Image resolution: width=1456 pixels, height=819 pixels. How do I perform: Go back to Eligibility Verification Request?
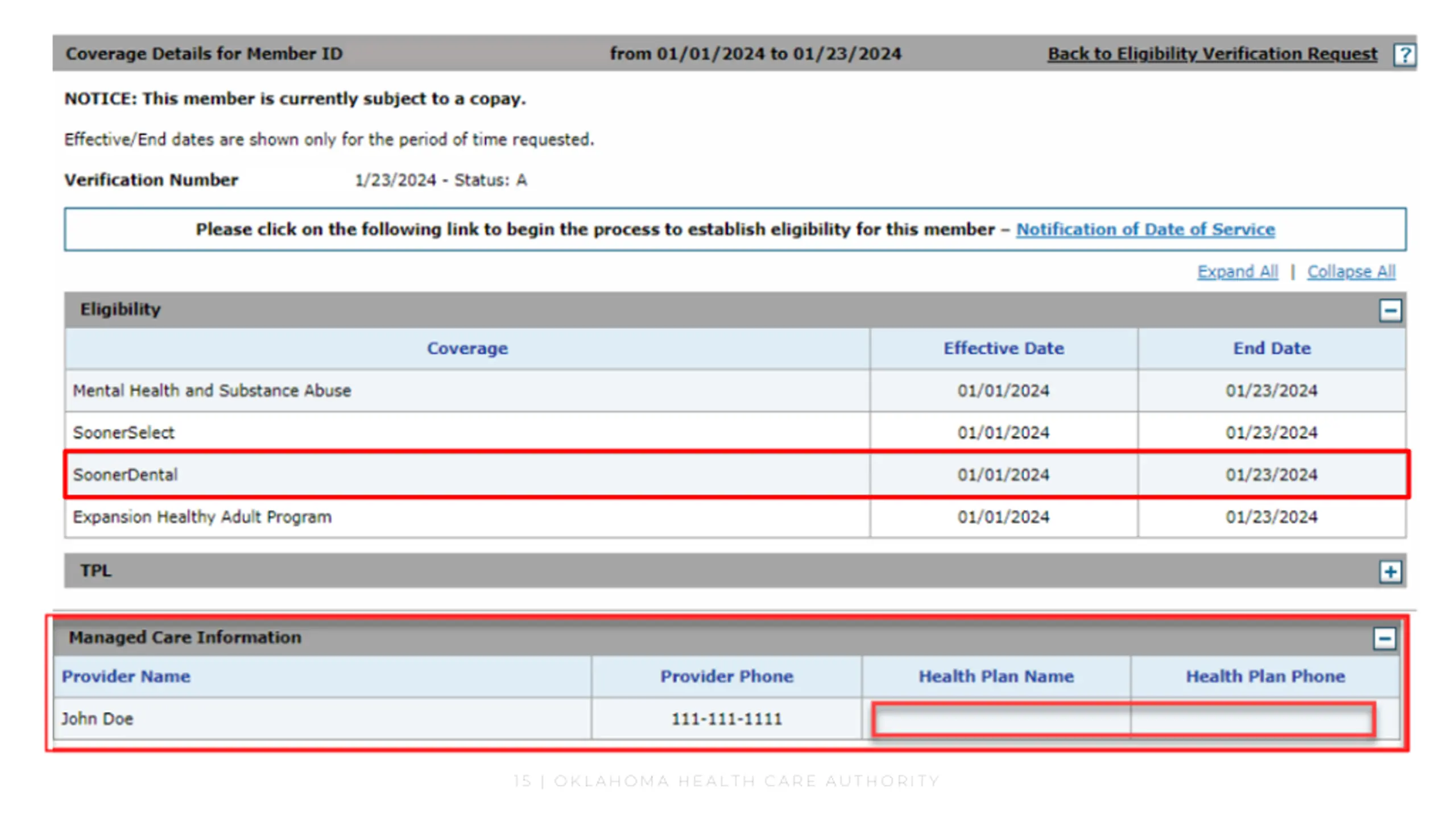point(1212,53)
